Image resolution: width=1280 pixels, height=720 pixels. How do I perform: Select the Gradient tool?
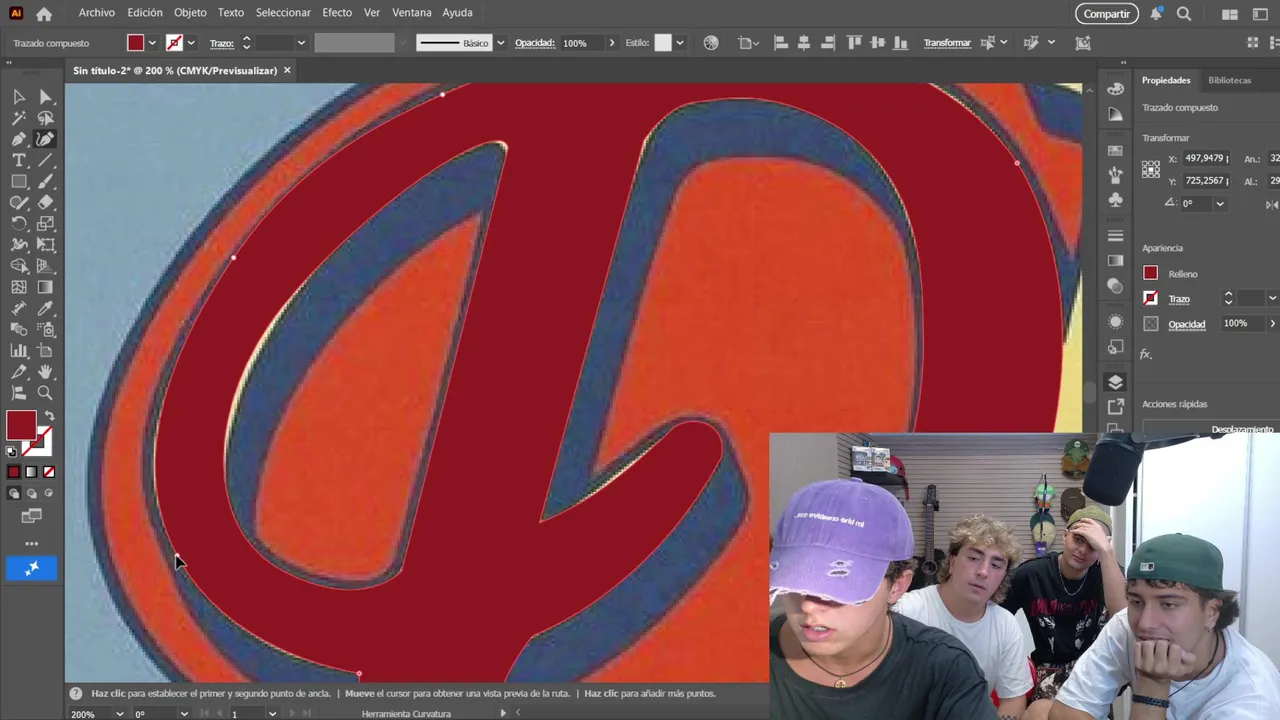coord(45,287)
